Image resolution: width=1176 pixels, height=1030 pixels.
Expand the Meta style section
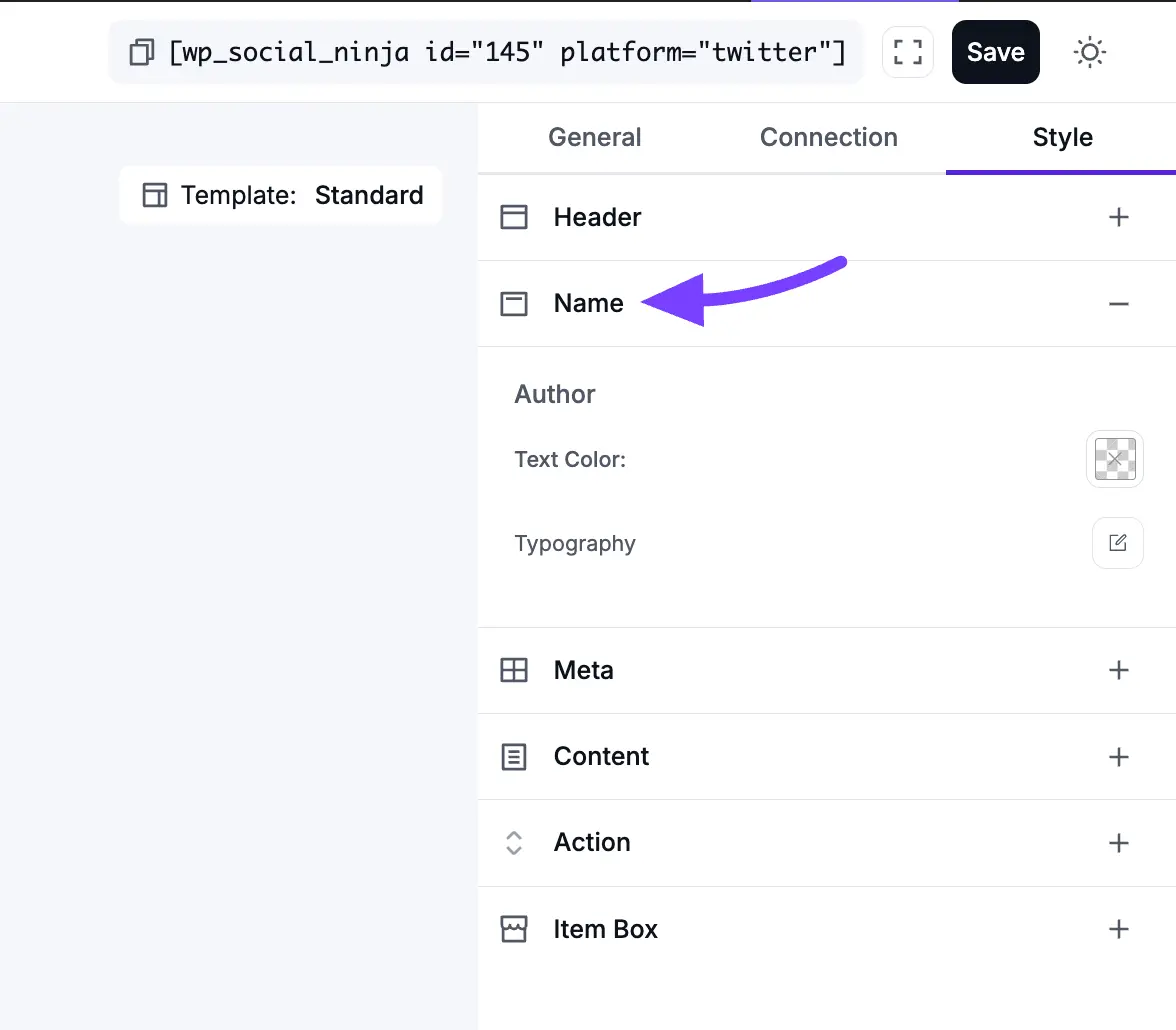click(x=1119, y=670)
